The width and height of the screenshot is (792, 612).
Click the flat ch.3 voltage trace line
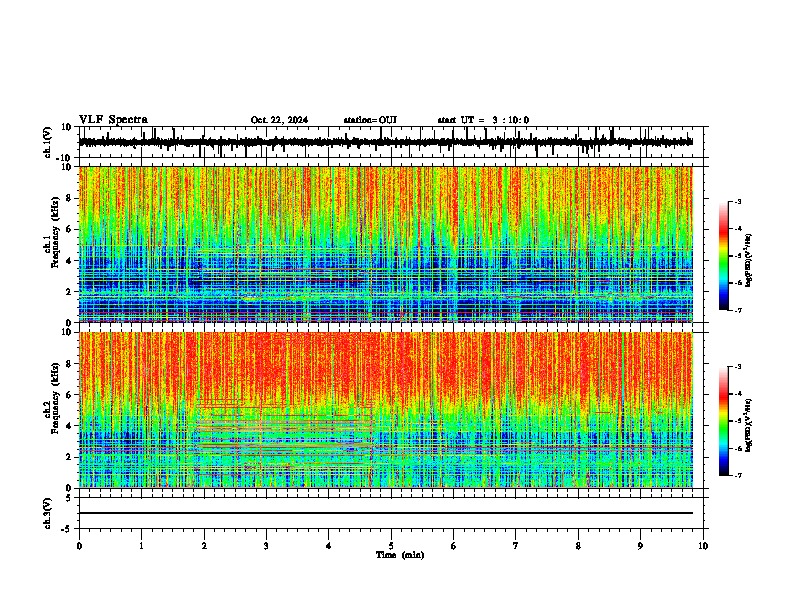385,513
